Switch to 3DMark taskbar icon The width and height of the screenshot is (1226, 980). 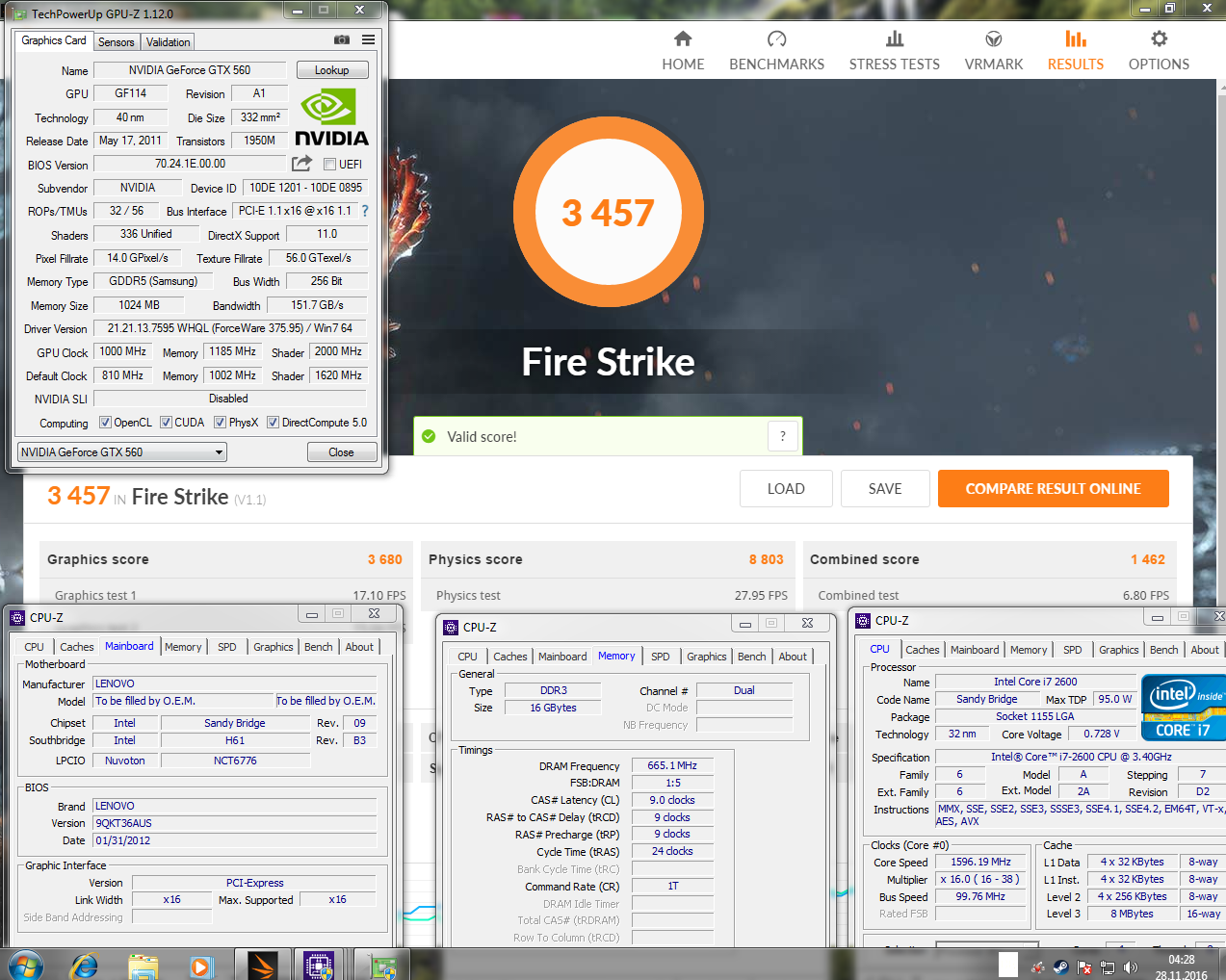pyautogui.click(x=262, y=965)
